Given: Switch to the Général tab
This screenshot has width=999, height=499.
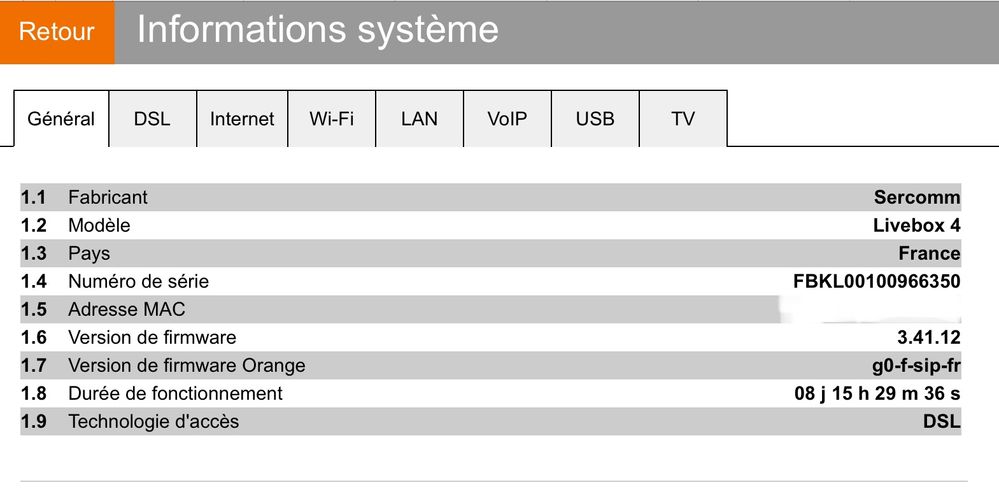Looking at the screenshot, I should [x=61, y=119].
